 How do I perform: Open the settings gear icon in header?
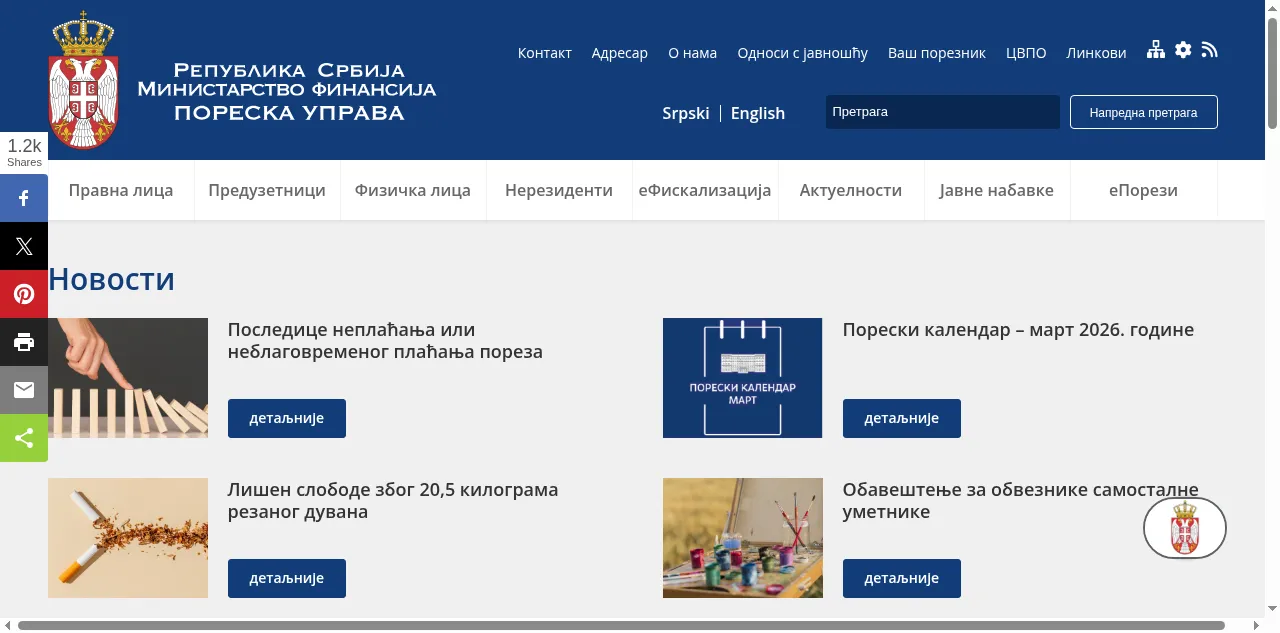[x=1183, y=50]
